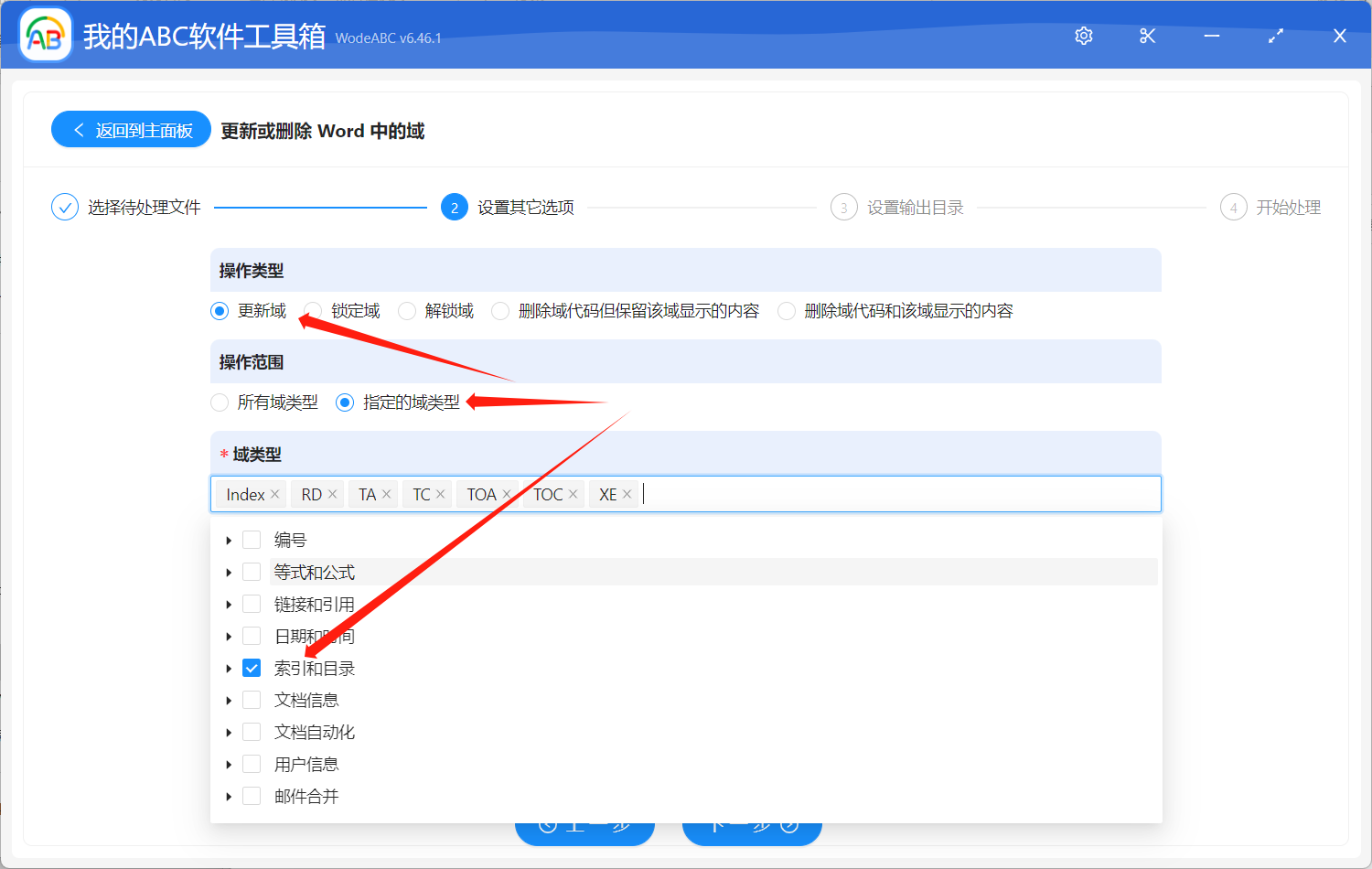This screenshot has width=1372, height=869.
Task: Expand the 链接和引用 tree node
Action: coord(228,603)
